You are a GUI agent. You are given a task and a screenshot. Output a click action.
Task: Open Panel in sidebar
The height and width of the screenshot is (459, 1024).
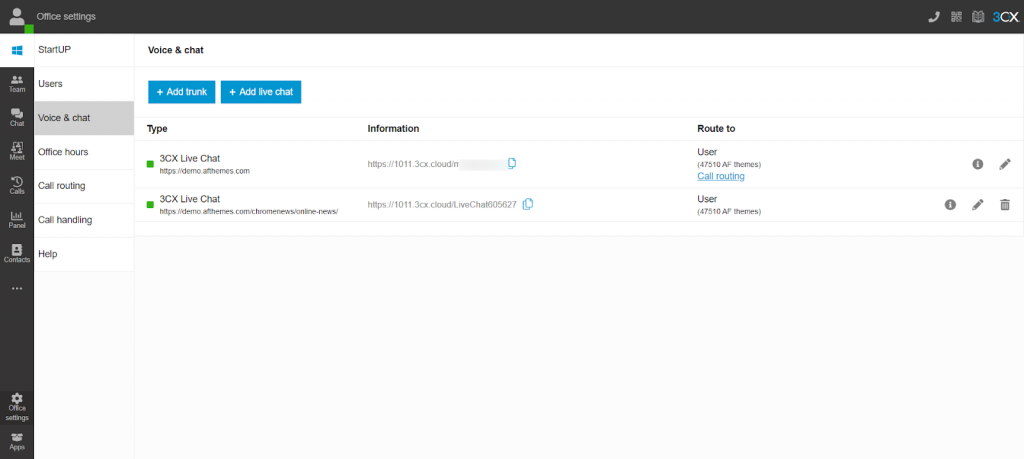[17, 219]
